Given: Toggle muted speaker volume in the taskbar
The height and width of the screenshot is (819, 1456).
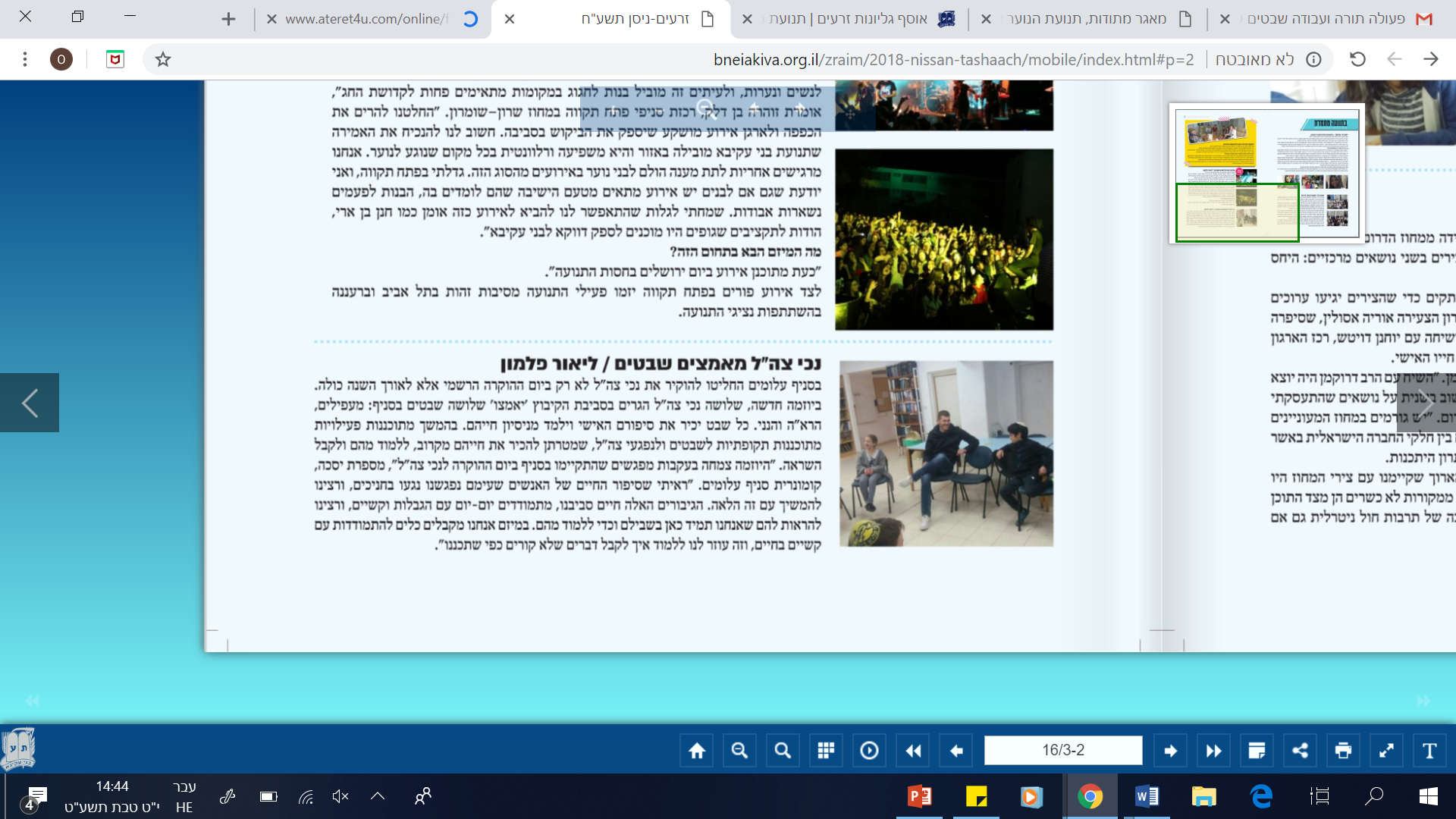Looking at the screenshot, I should (340, 796).
